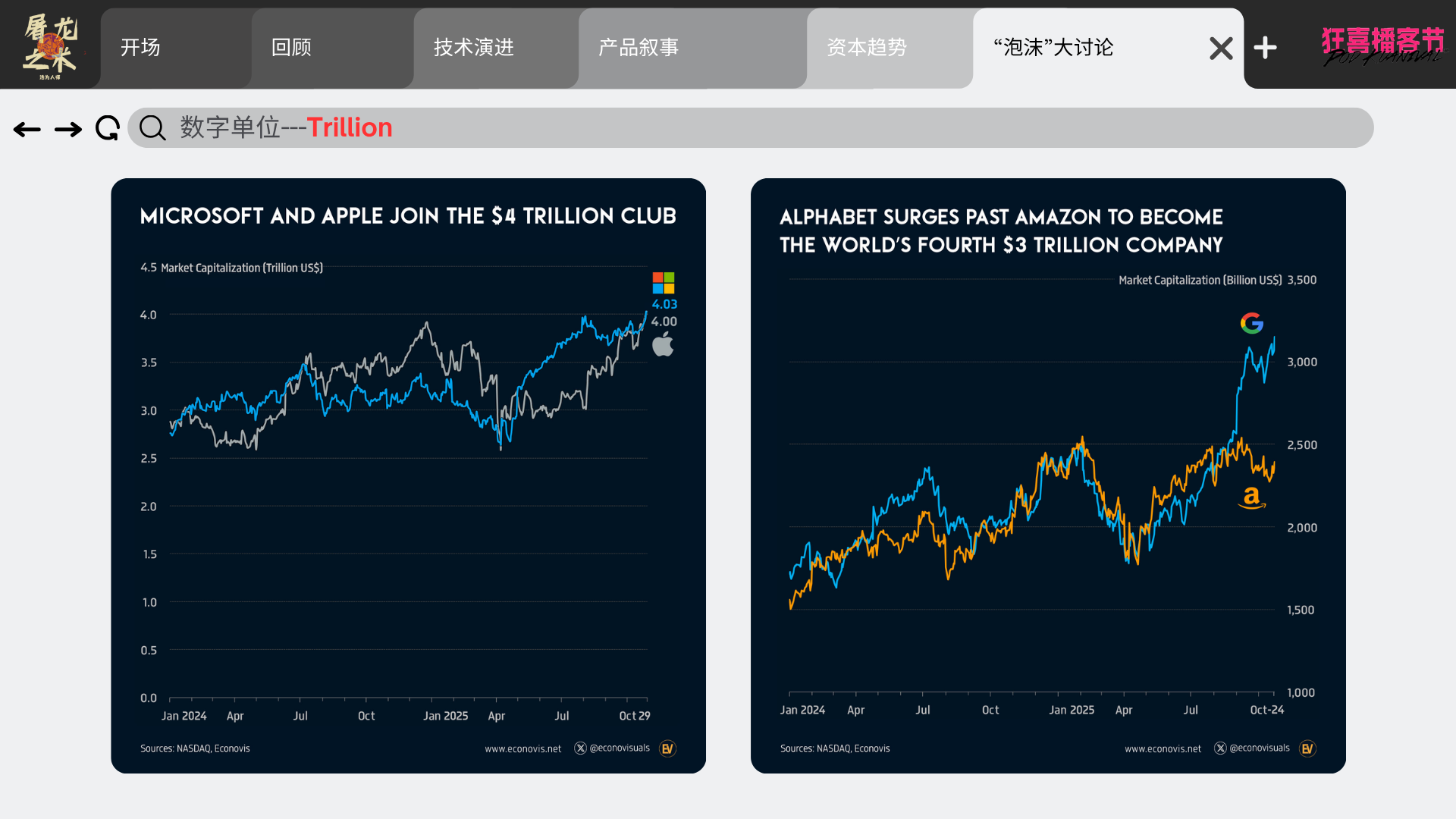This screenshot has width=1456, height=819.
Task: Click the Amazon logo on the right chart
Action: pyautogui.click(x=1251, y=497)
